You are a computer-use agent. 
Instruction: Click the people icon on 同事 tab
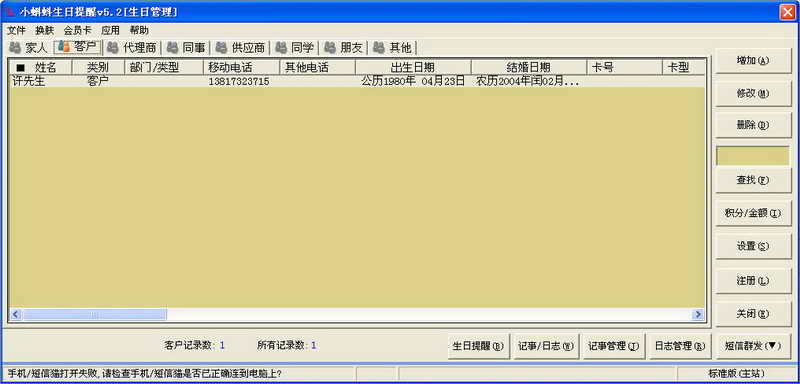pyautogui.click(x=172, y=48)
